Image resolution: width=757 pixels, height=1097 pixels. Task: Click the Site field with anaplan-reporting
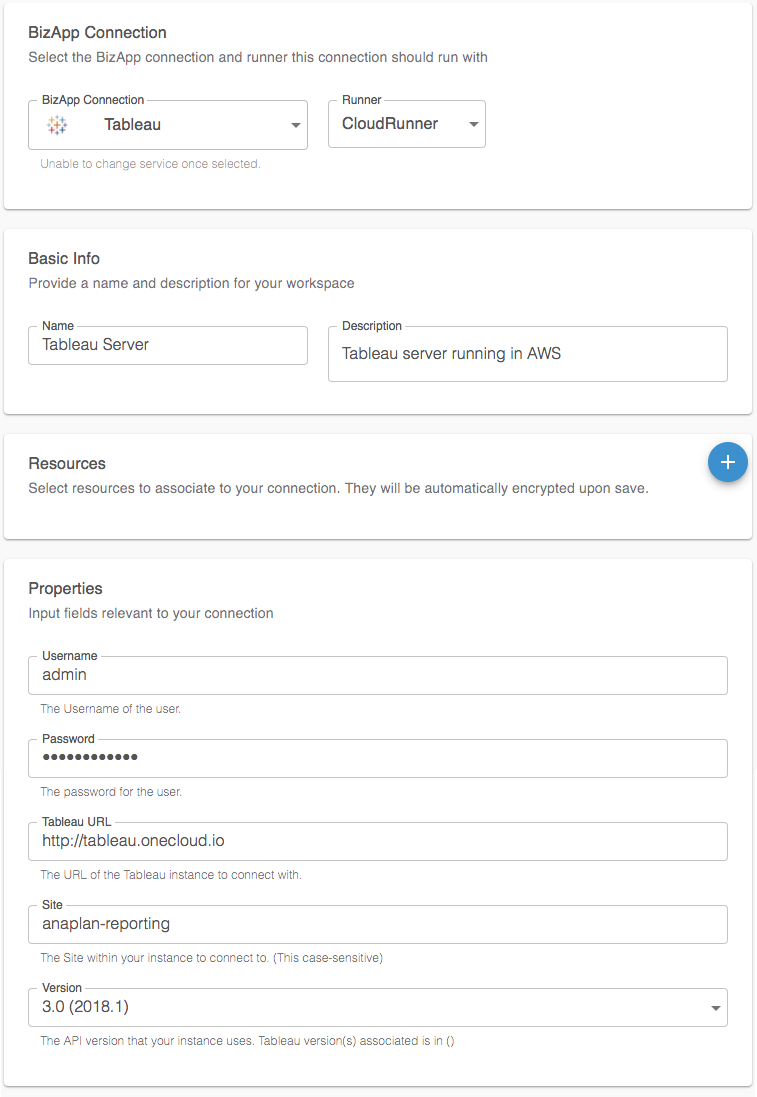pos(378,924)
